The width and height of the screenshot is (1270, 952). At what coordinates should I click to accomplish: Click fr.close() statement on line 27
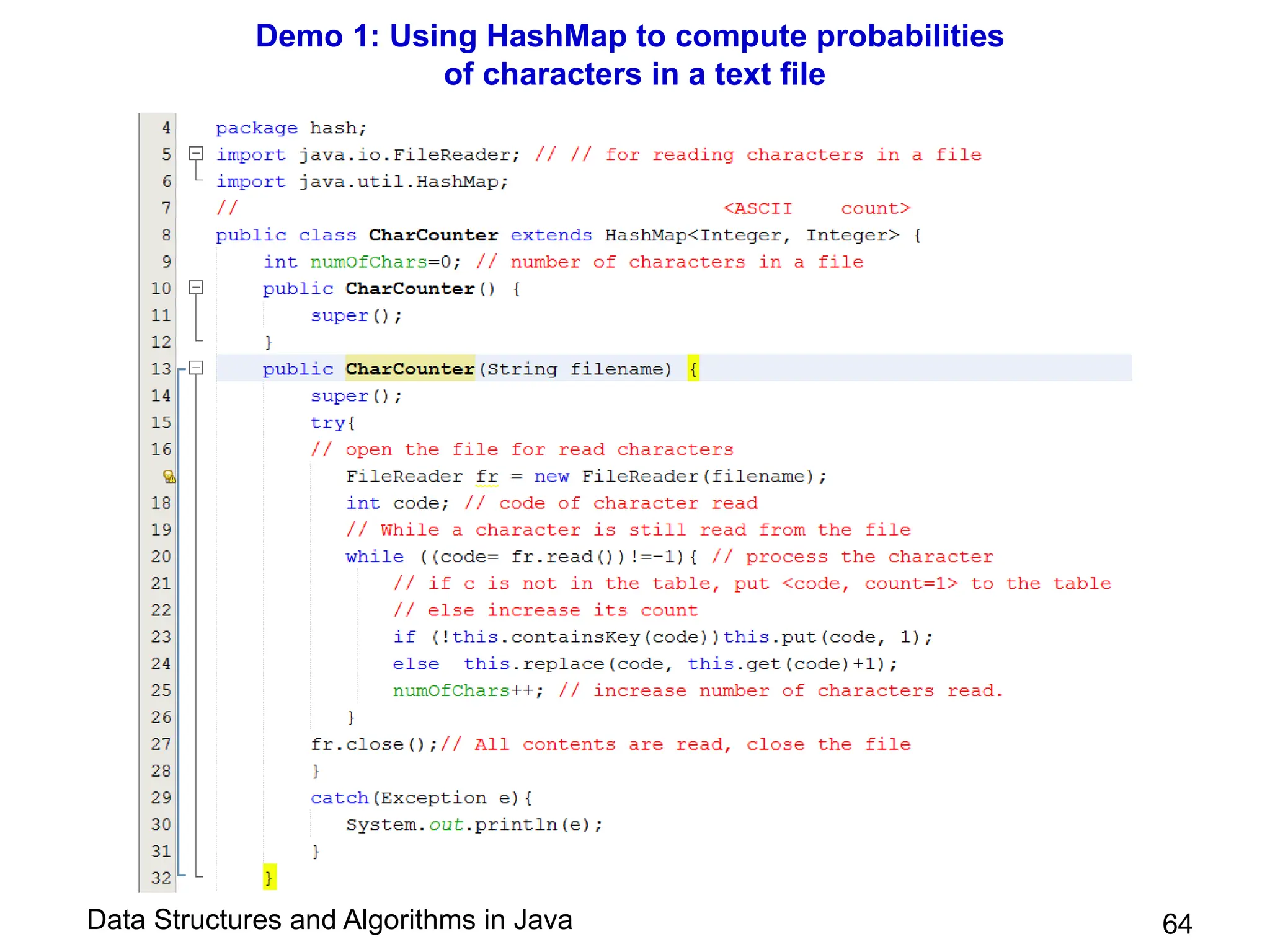pyautogui.click(x=374, y=744)
